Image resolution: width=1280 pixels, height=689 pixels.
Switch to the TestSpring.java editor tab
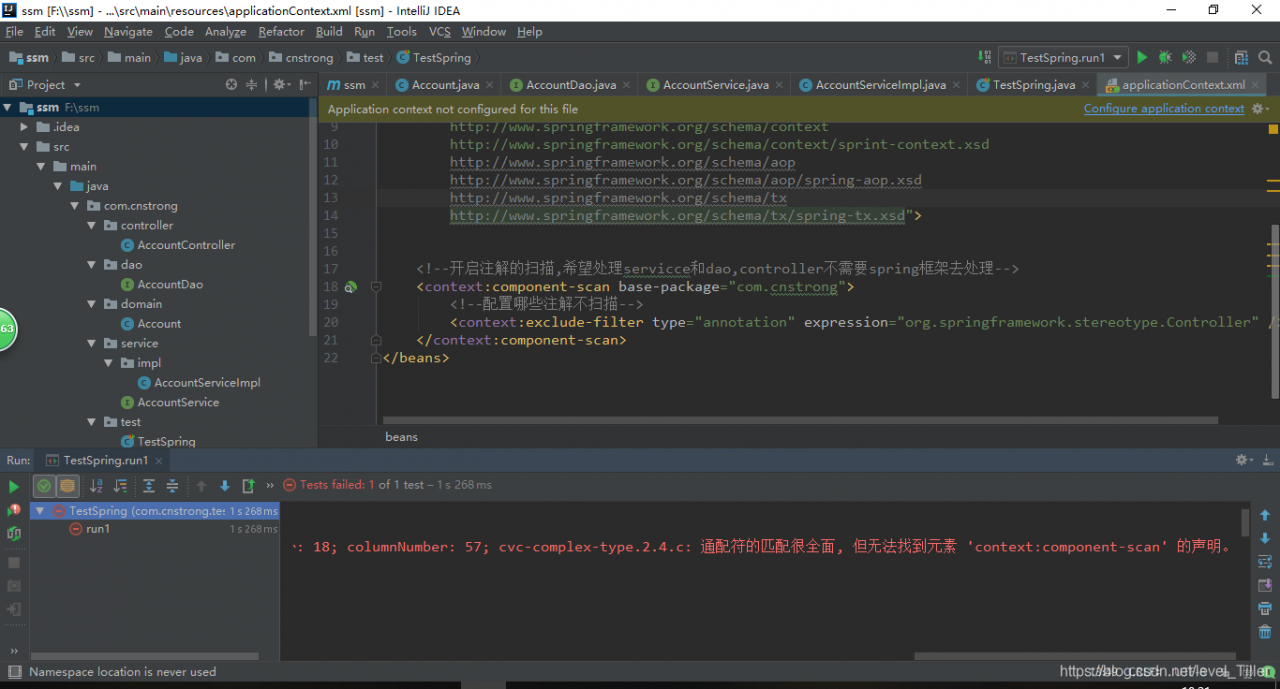1034,85
